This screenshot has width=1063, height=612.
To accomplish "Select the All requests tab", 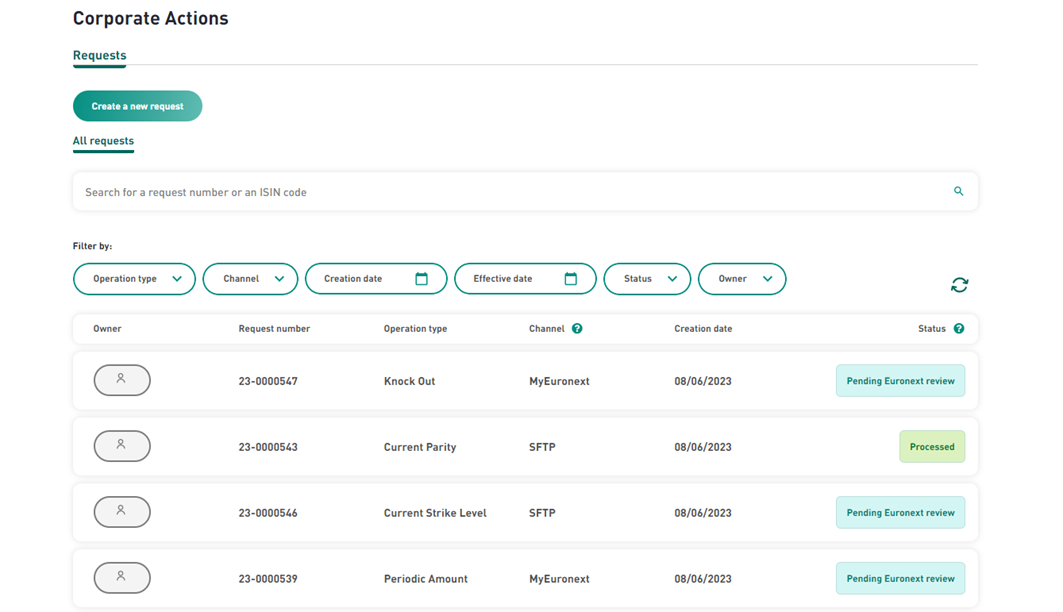I will coord(103,141).
